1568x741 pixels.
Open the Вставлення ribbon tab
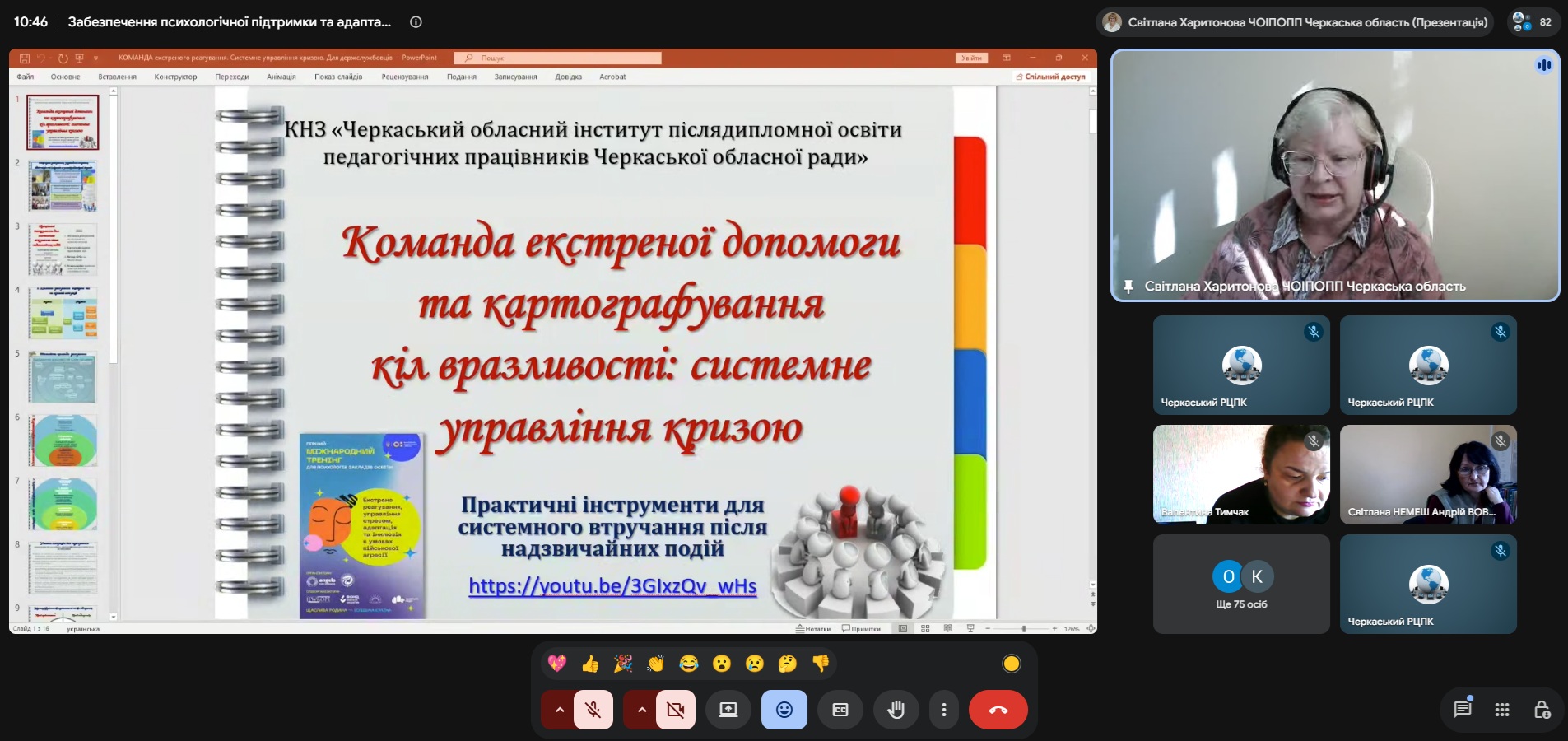(117, 77)
